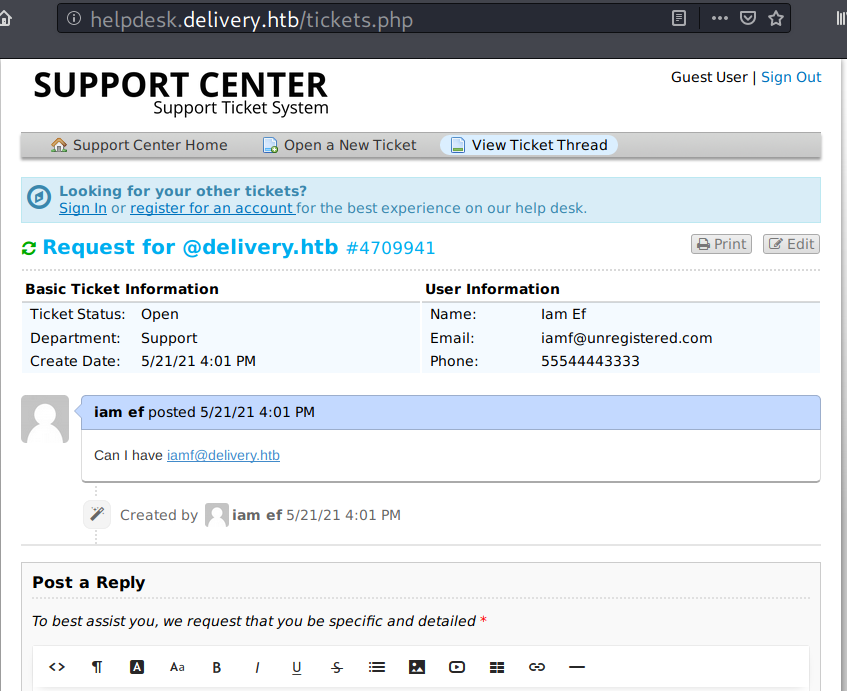This screenshot has height=691, width=847.
Task: Open the text color picker in editor
Action: [x=137, y=667]
